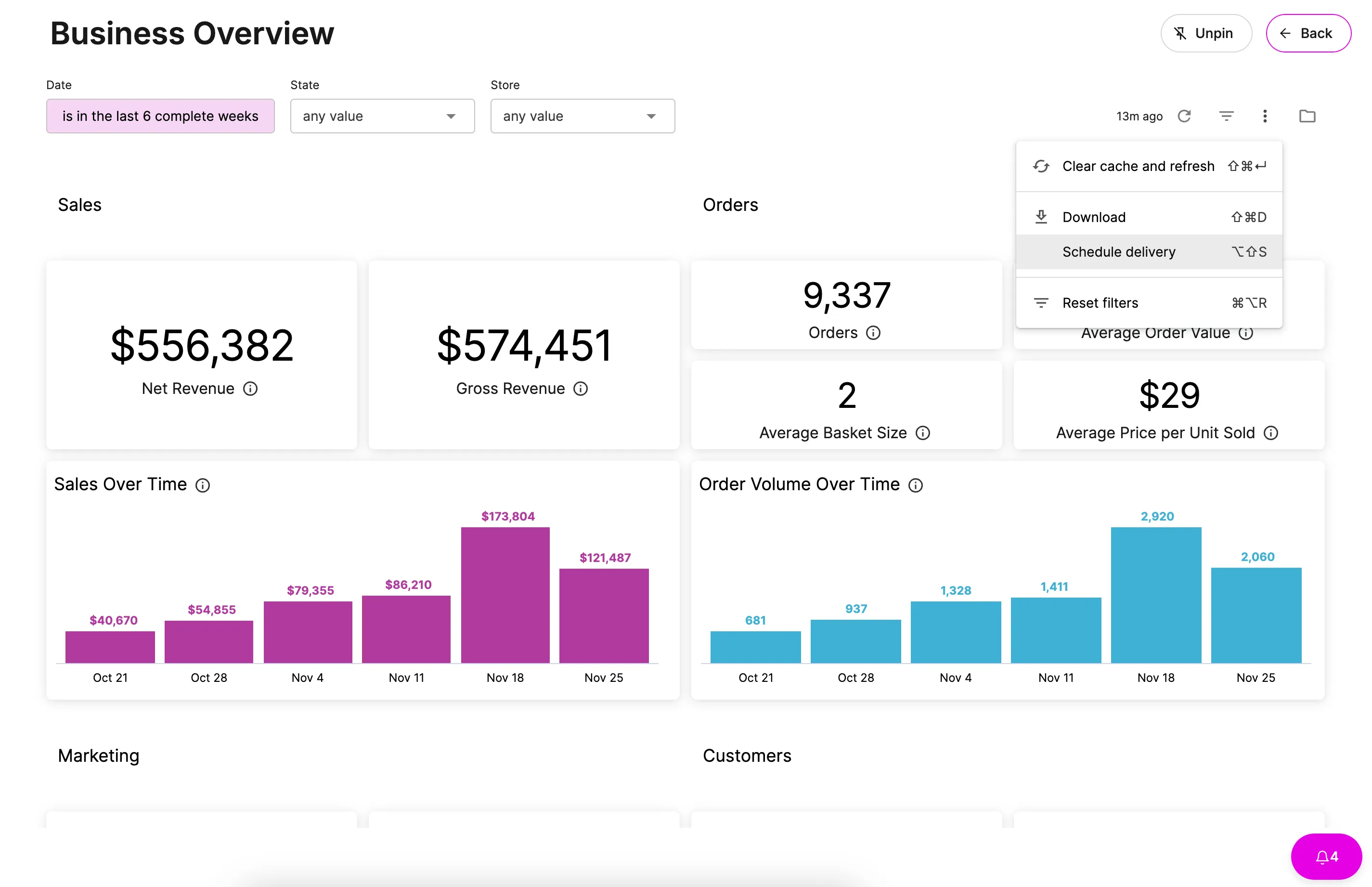
Task: Click info icon beside Gross Revenue
Action: pyautogui.click(x=581, y=389)
